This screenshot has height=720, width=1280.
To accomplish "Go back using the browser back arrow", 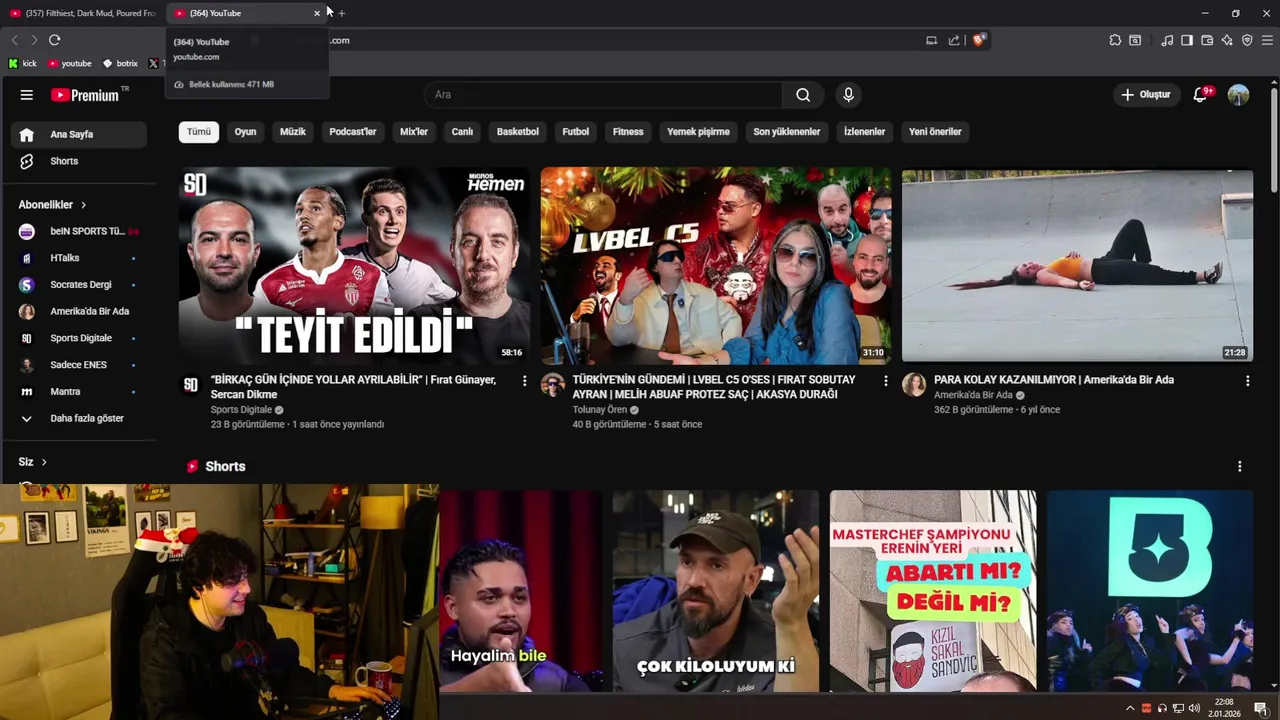I will click(14, 40).
